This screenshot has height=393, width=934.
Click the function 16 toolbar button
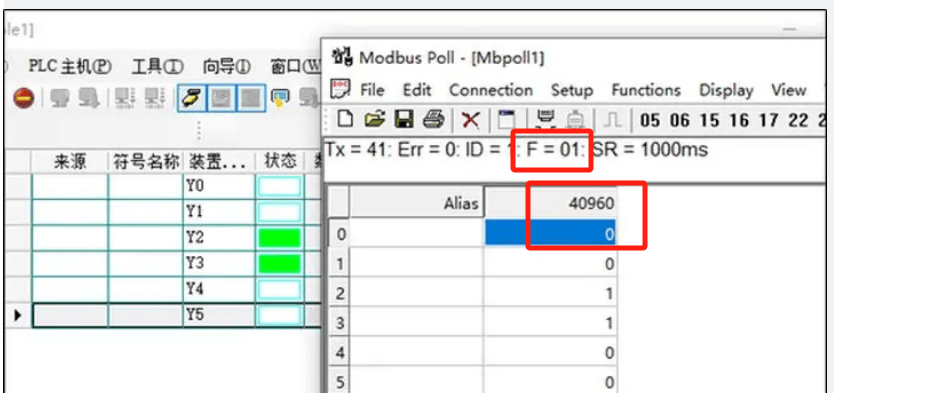[739, 121]
